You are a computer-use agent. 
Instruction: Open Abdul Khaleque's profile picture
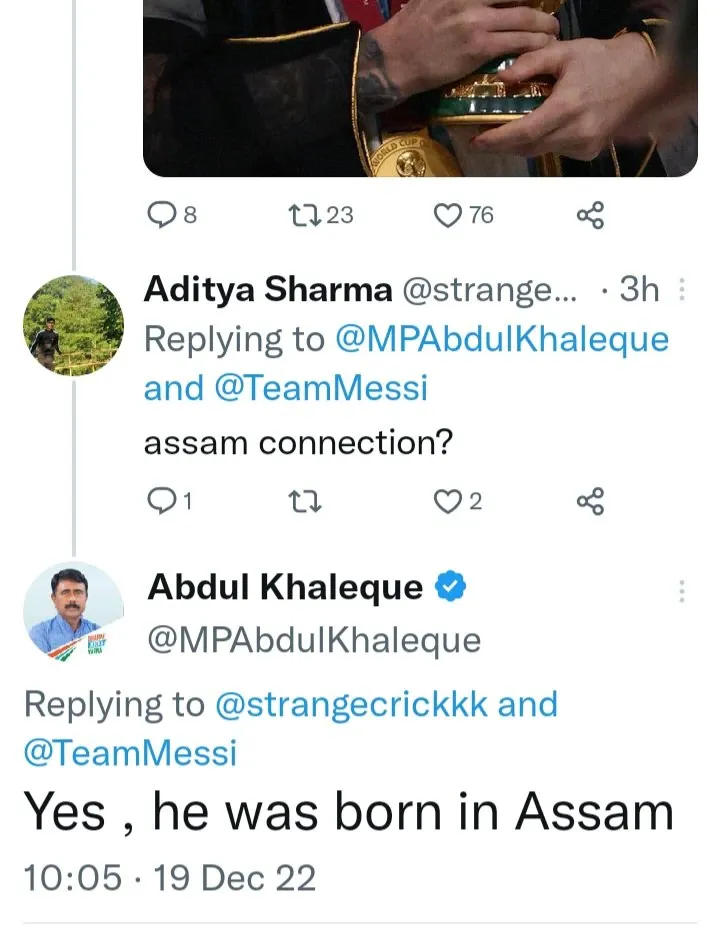coord(73,612)
